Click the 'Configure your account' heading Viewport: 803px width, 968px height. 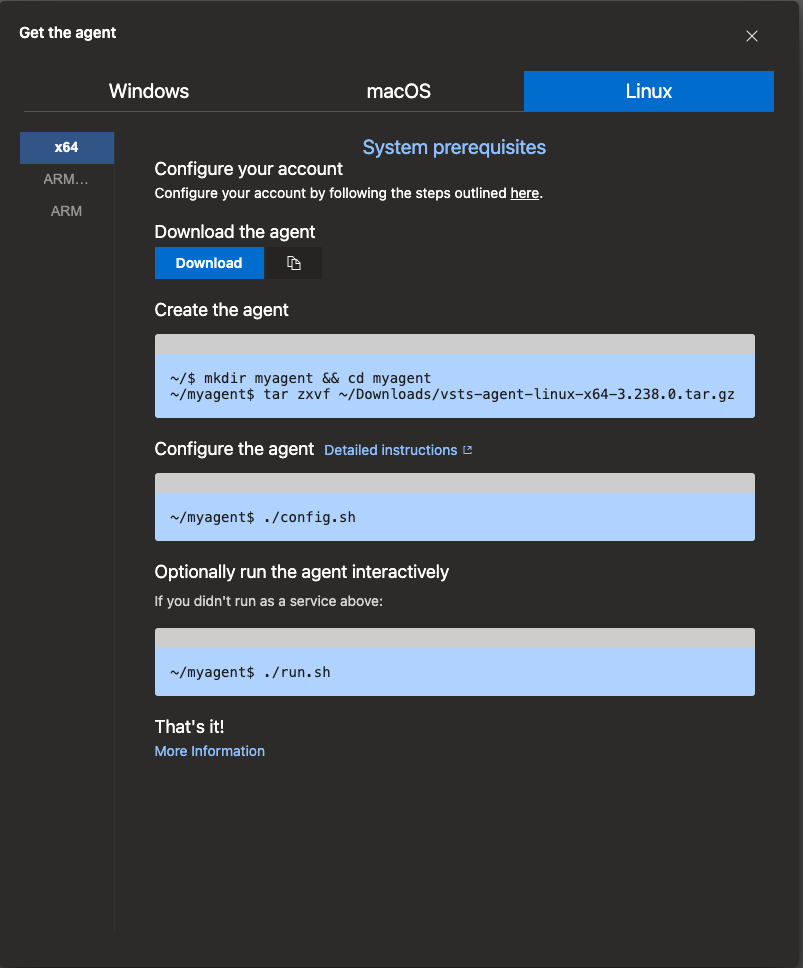[x=249, y=169]
